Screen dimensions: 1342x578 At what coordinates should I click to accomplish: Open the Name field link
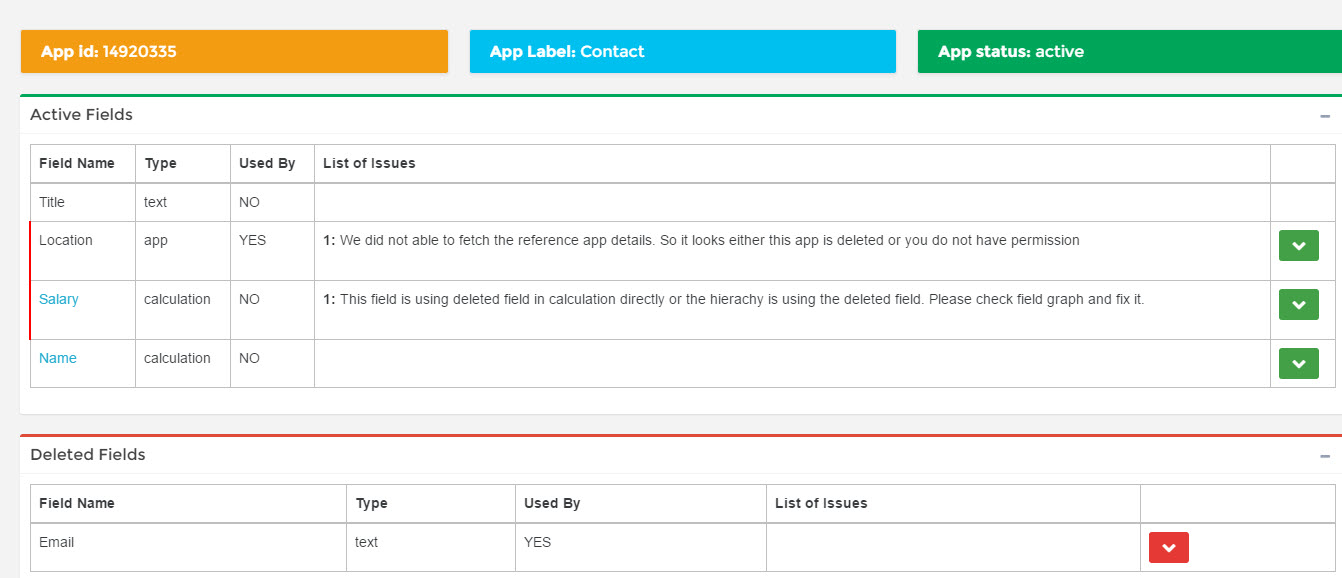57,358
